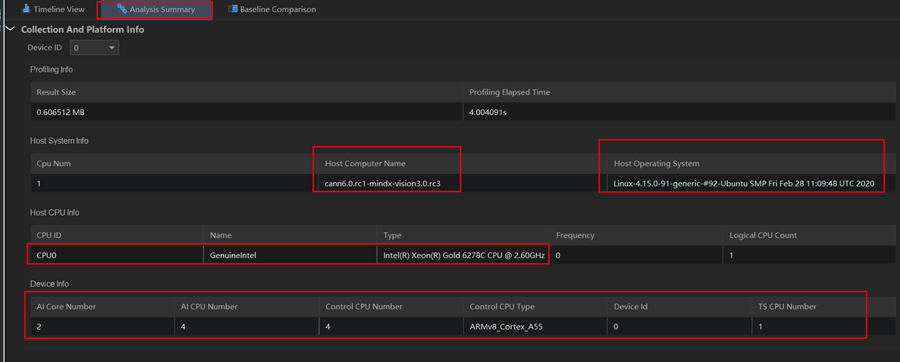This screenshot has height=362, width=900.
Task: Click the CPU0 cell
Action: (117, 255)
